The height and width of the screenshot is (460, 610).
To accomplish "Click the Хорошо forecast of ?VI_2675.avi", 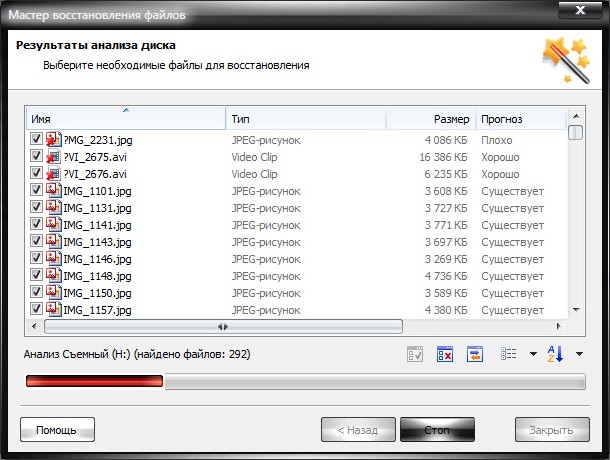I will coord(500,157).
